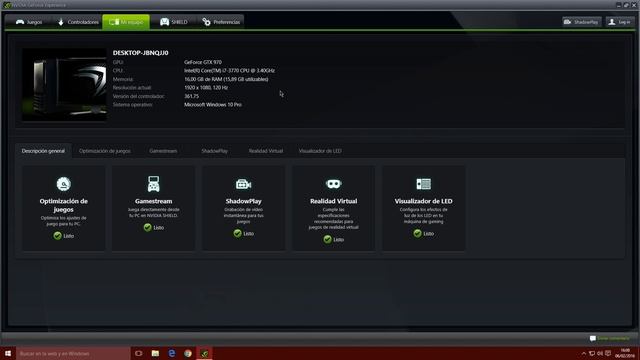
Task: Click the ShadowPlay button at top right
Action: [582, 22]
